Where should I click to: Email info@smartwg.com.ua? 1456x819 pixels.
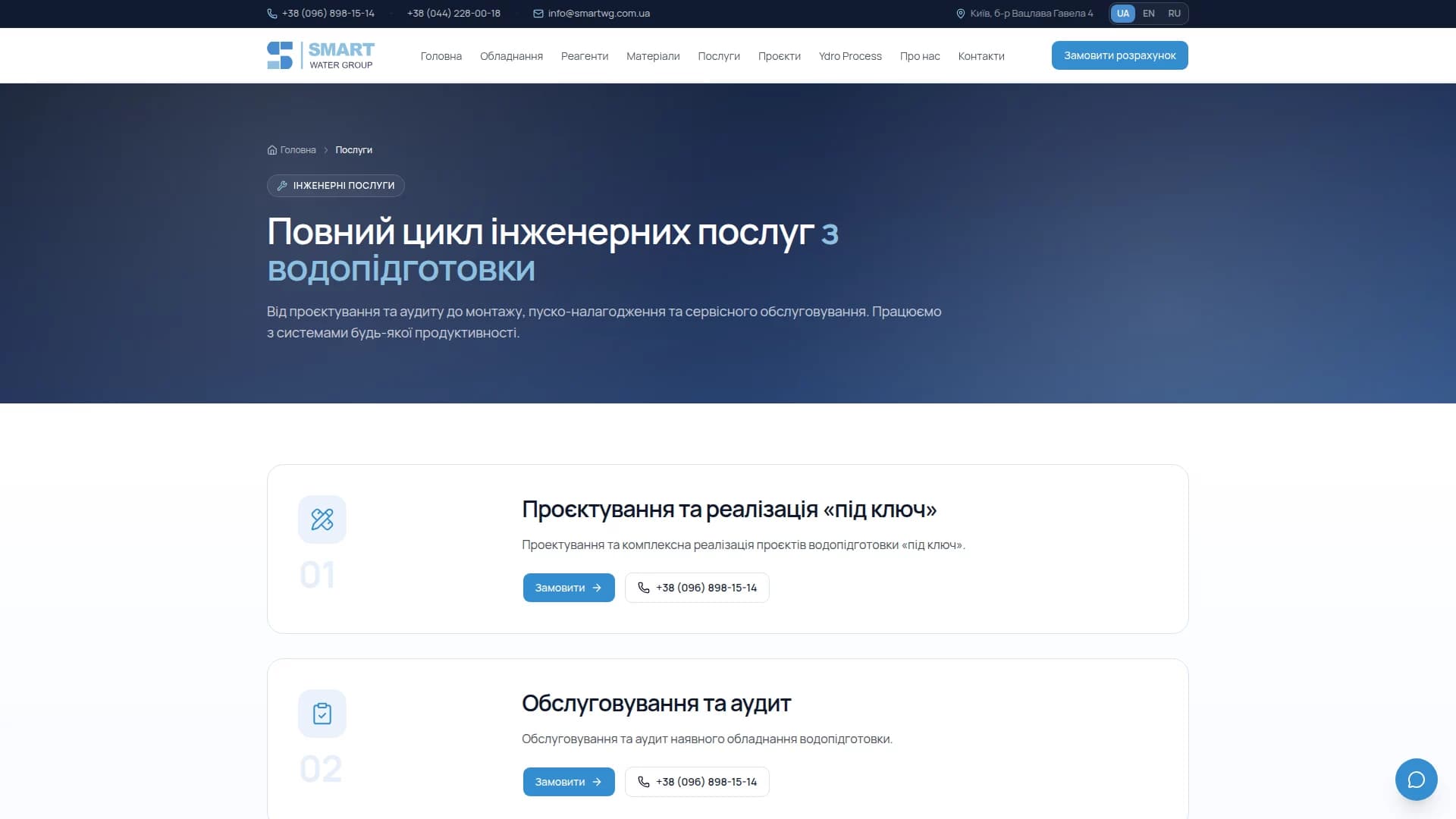click(599, 14)
